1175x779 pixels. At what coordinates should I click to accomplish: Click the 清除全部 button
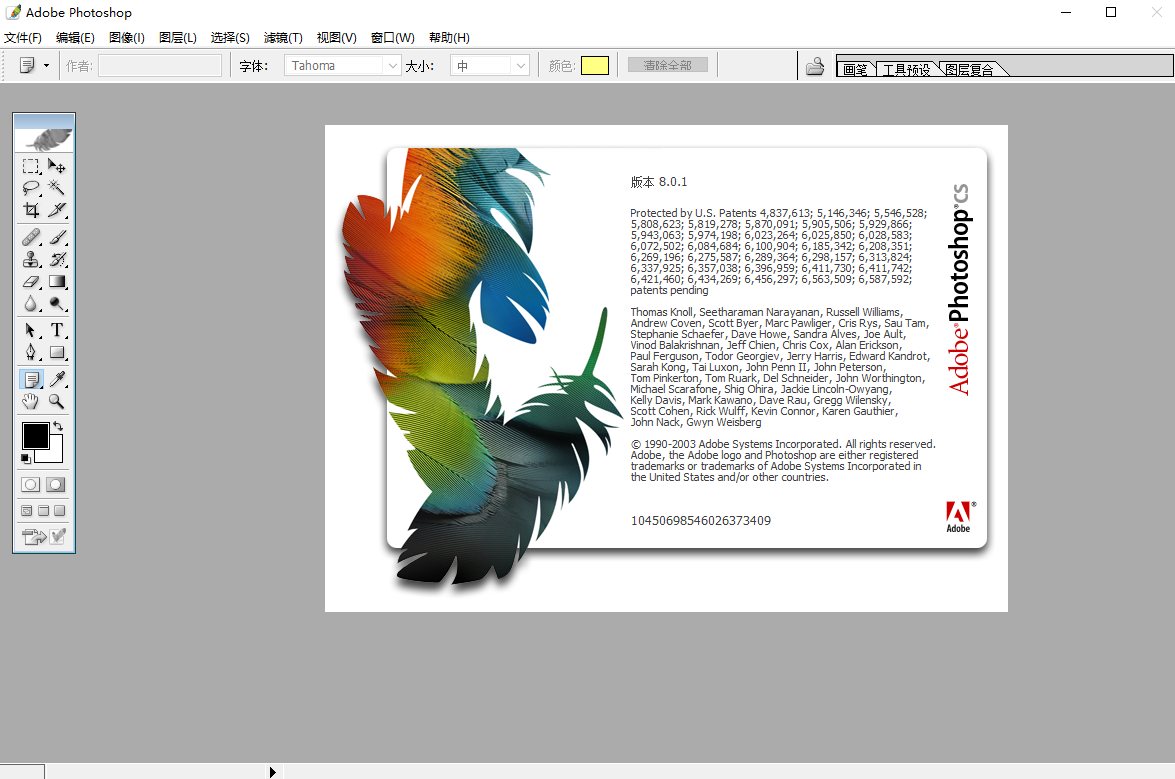pyautogui.click(x=667, y=65)
